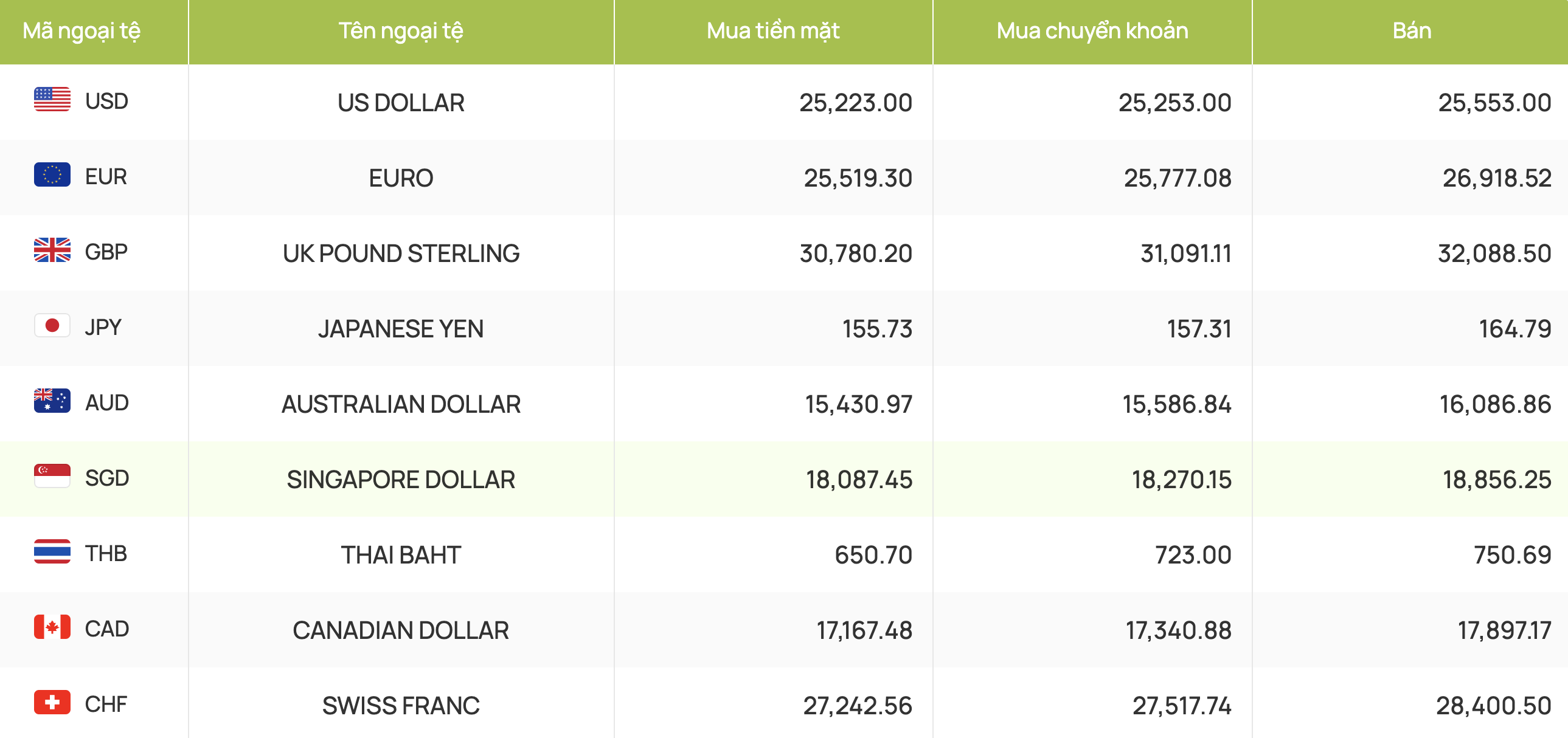Click the European Union flag icon

pos(52,175)
